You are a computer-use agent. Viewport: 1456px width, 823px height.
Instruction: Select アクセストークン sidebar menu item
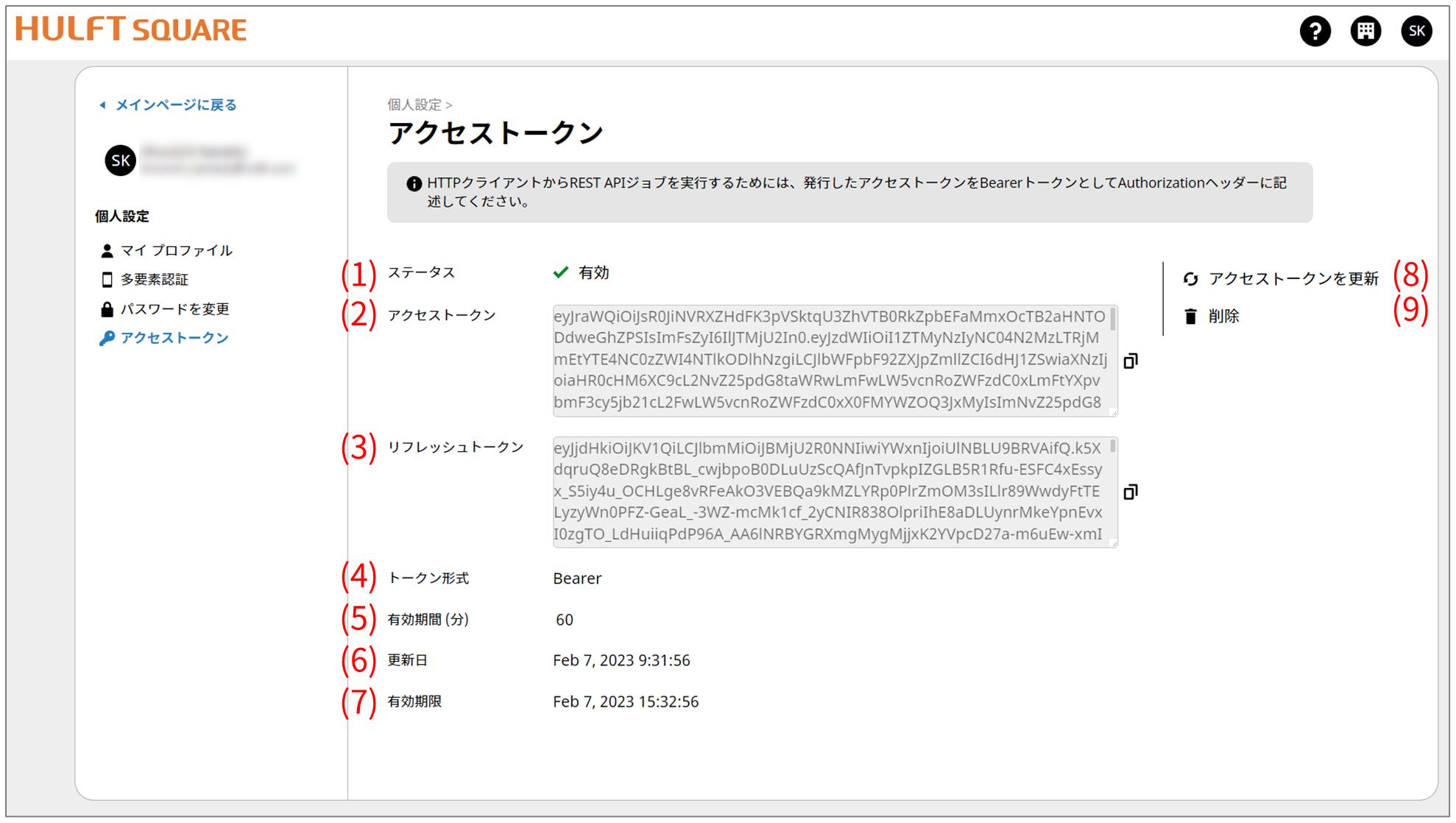point(174,338)
